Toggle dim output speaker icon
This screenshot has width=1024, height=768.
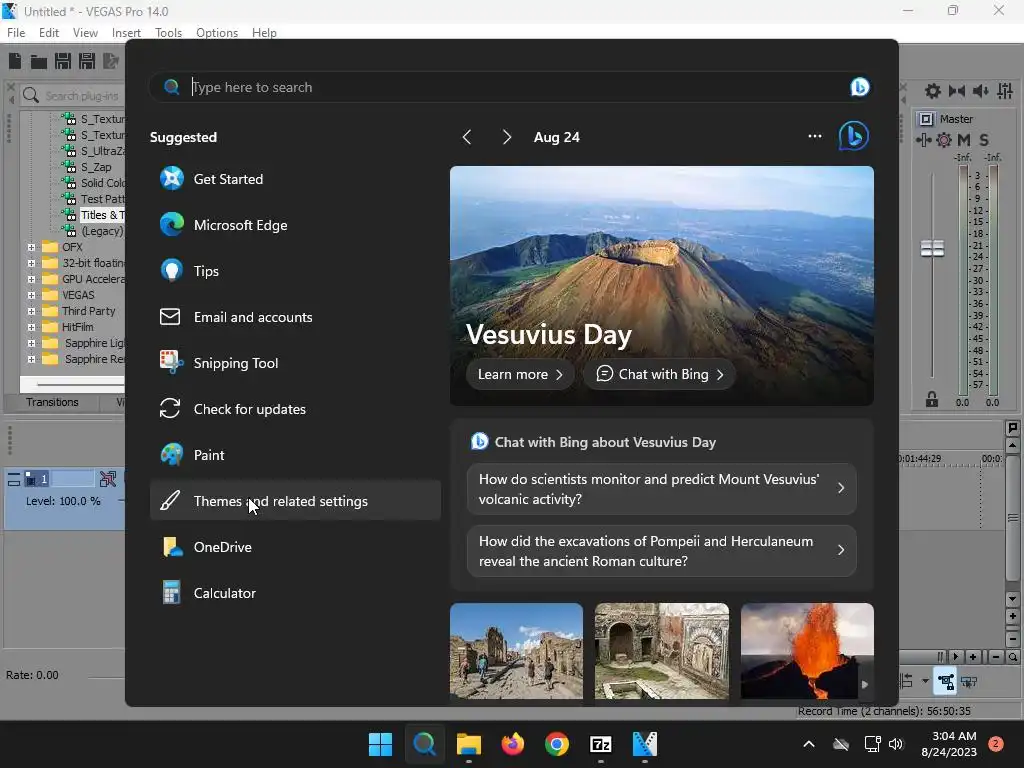point(980,91)
